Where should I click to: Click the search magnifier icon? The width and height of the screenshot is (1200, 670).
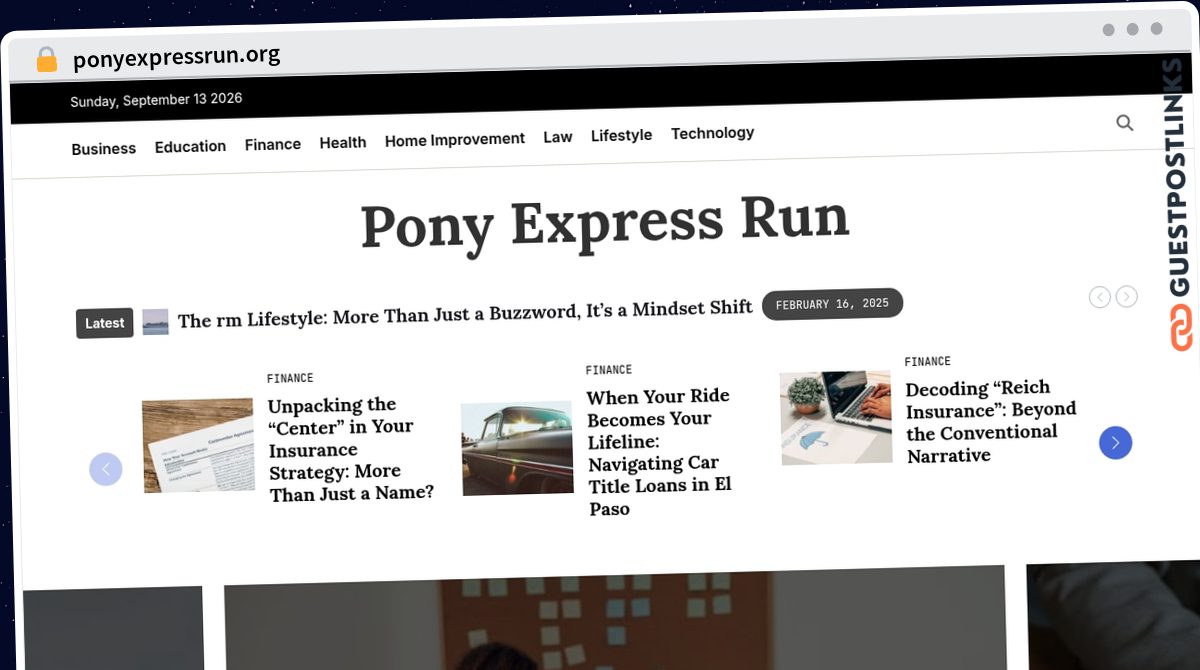pos(1125,123)
